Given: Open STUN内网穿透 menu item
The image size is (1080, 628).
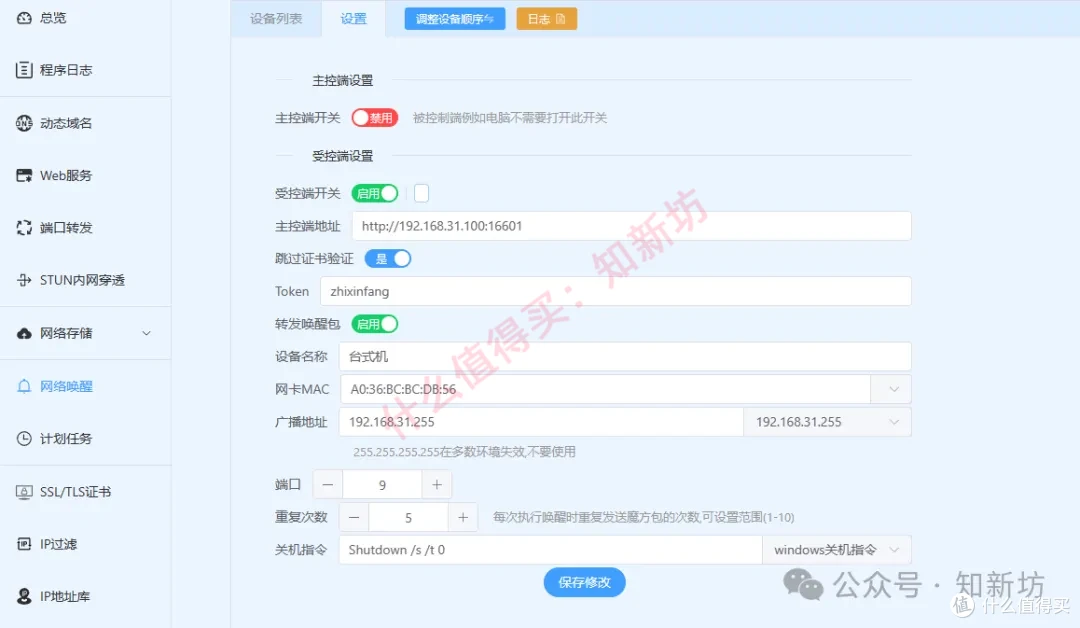Looking at the screenshot, I should (x=82, y=280).
